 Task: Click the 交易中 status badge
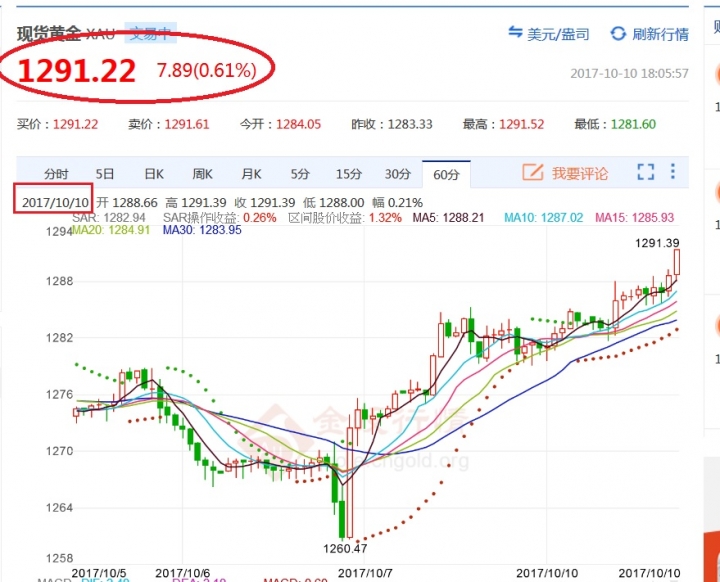[151, 33]
